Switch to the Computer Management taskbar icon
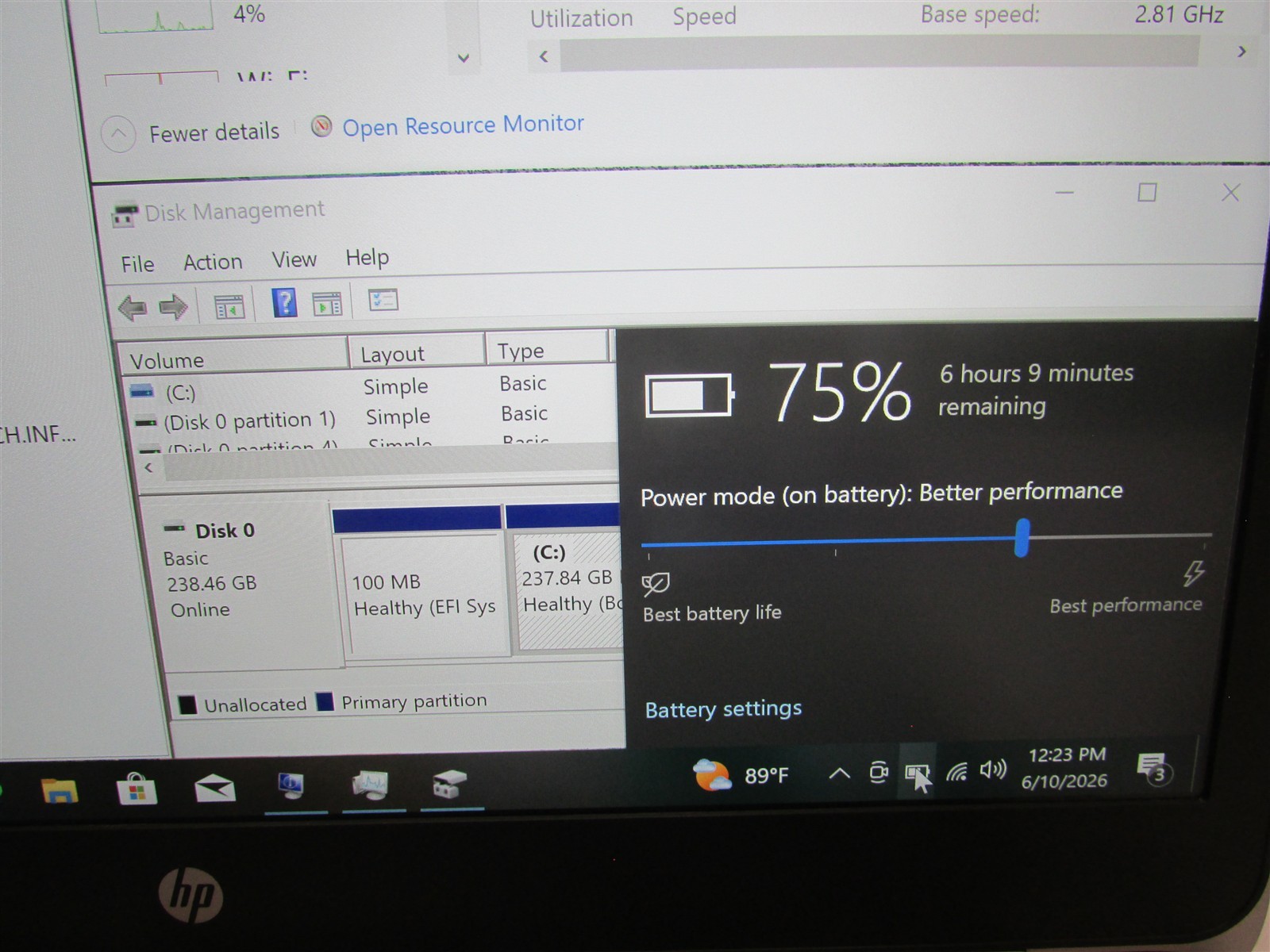The width and height of the screenshot is (1270, 952). 291,785
